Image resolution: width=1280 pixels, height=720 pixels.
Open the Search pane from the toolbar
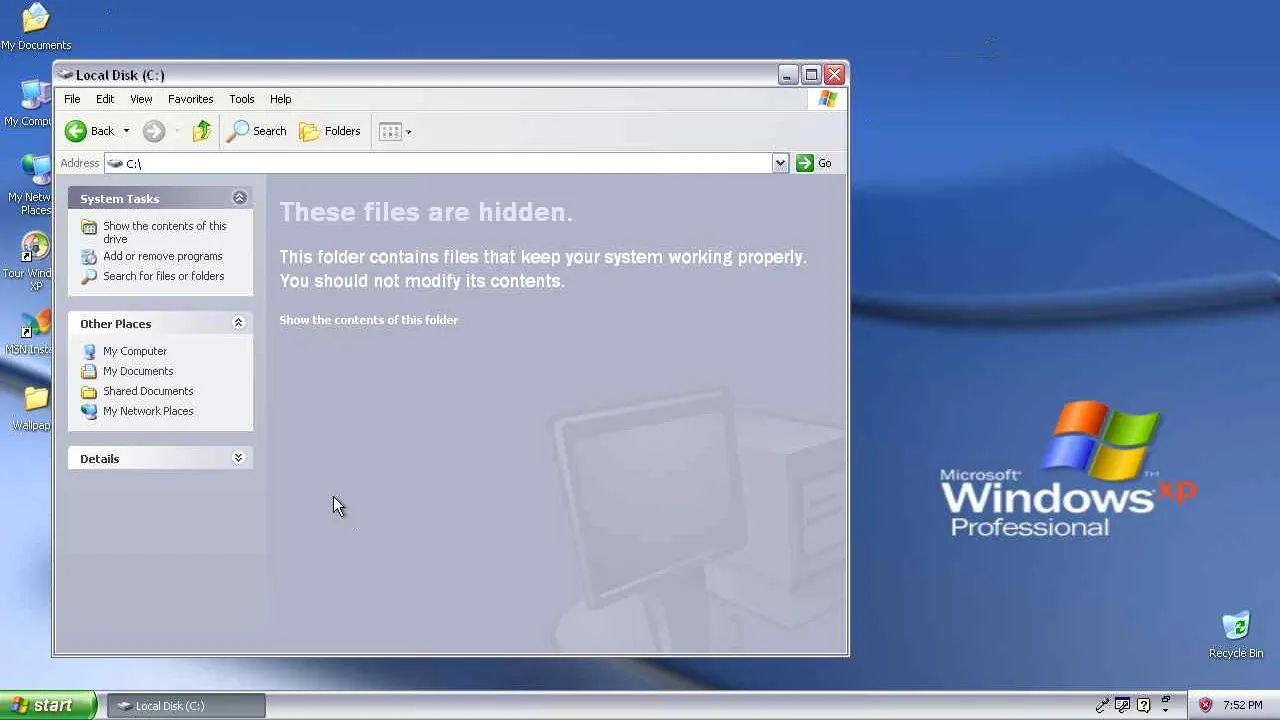pos(257,131)
